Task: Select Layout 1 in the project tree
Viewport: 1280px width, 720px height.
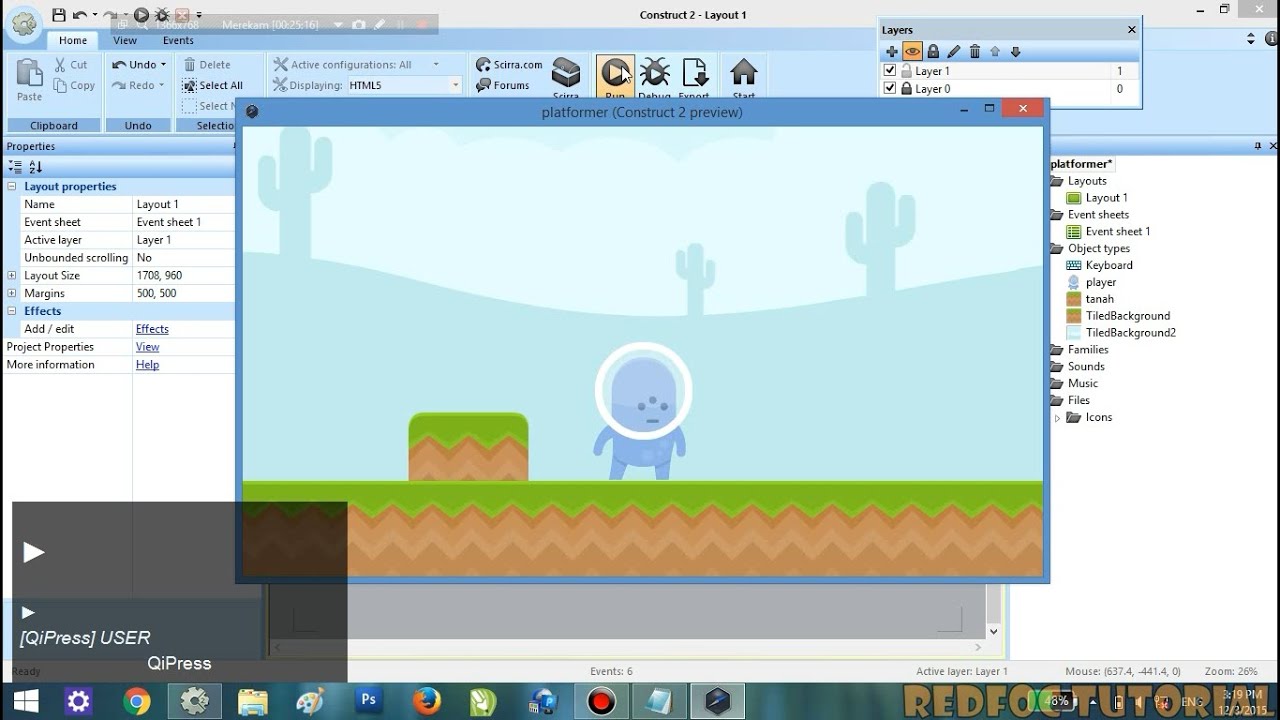Action: pos(1097,198)
